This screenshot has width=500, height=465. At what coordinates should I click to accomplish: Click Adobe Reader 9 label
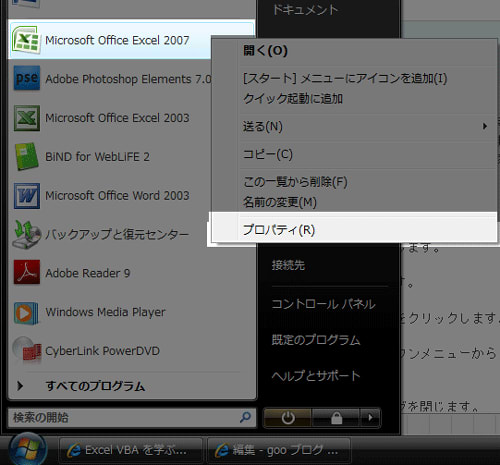[88, 273]
